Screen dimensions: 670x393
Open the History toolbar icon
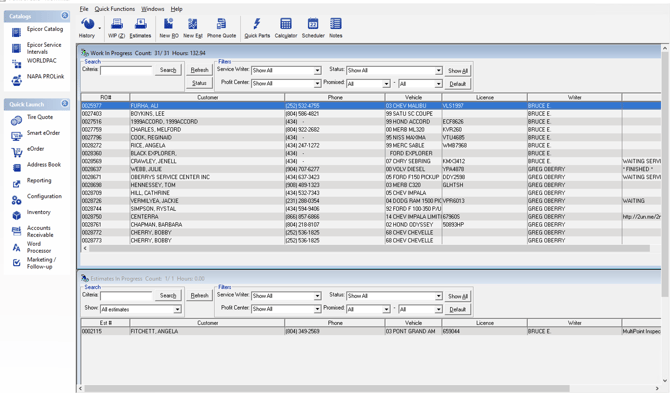pyautogui.click(x=88, y=28)
